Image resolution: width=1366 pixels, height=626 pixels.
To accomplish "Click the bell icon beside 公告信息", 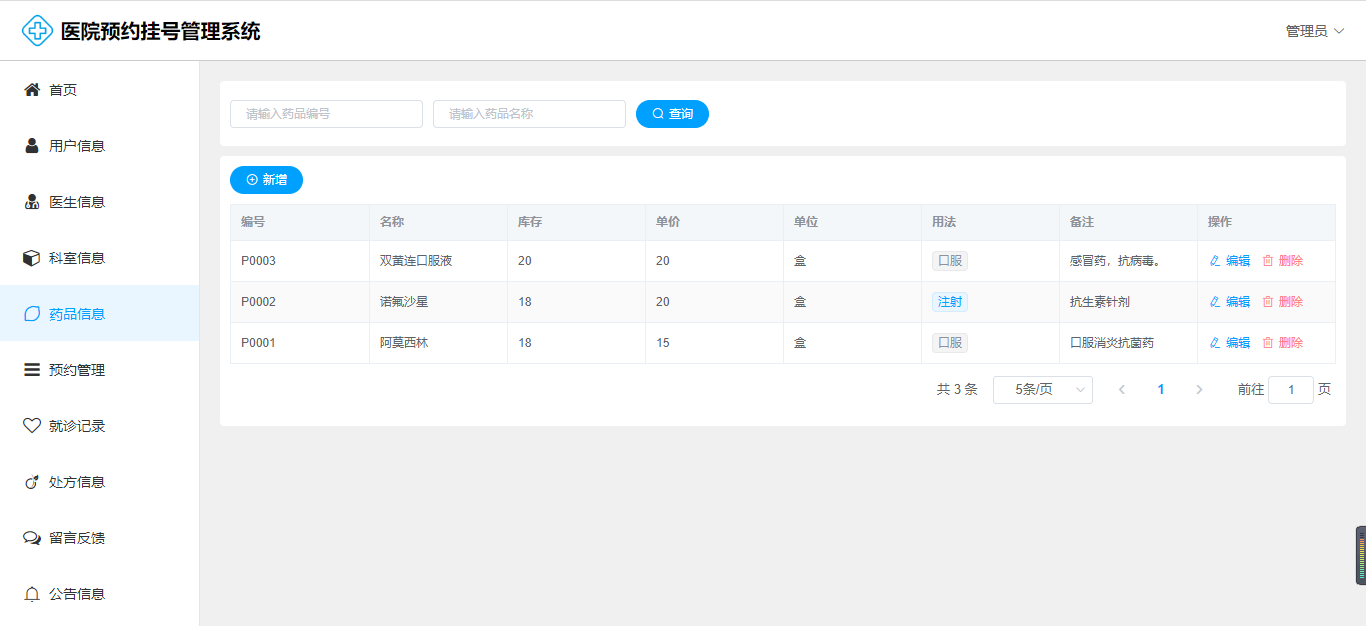I will pos(32,594).
